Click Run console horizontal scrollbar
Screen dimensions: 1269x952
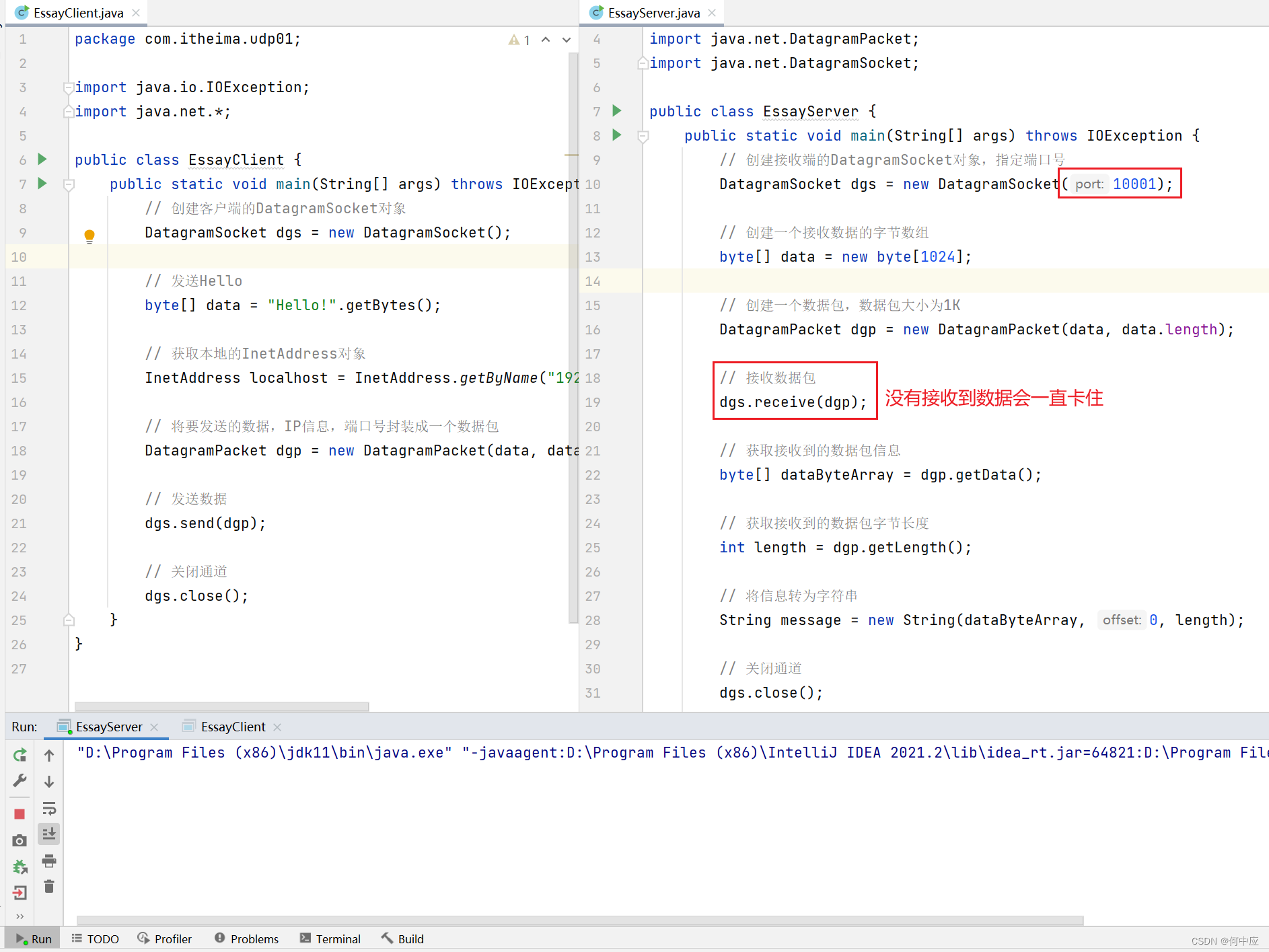click(x=579, y=920)
